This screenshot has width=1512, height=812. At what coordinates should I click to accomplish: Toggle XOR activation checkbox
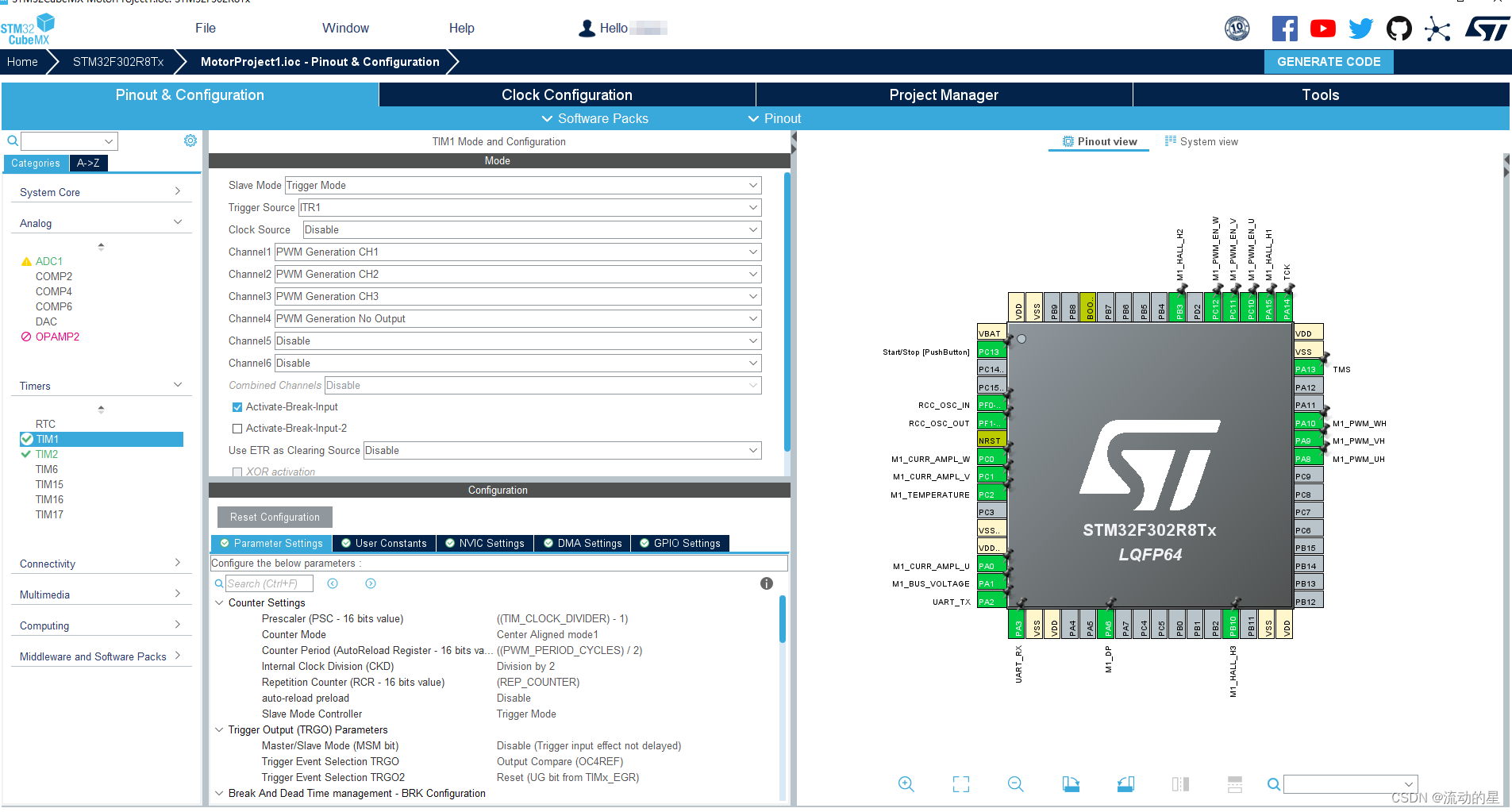237,471
